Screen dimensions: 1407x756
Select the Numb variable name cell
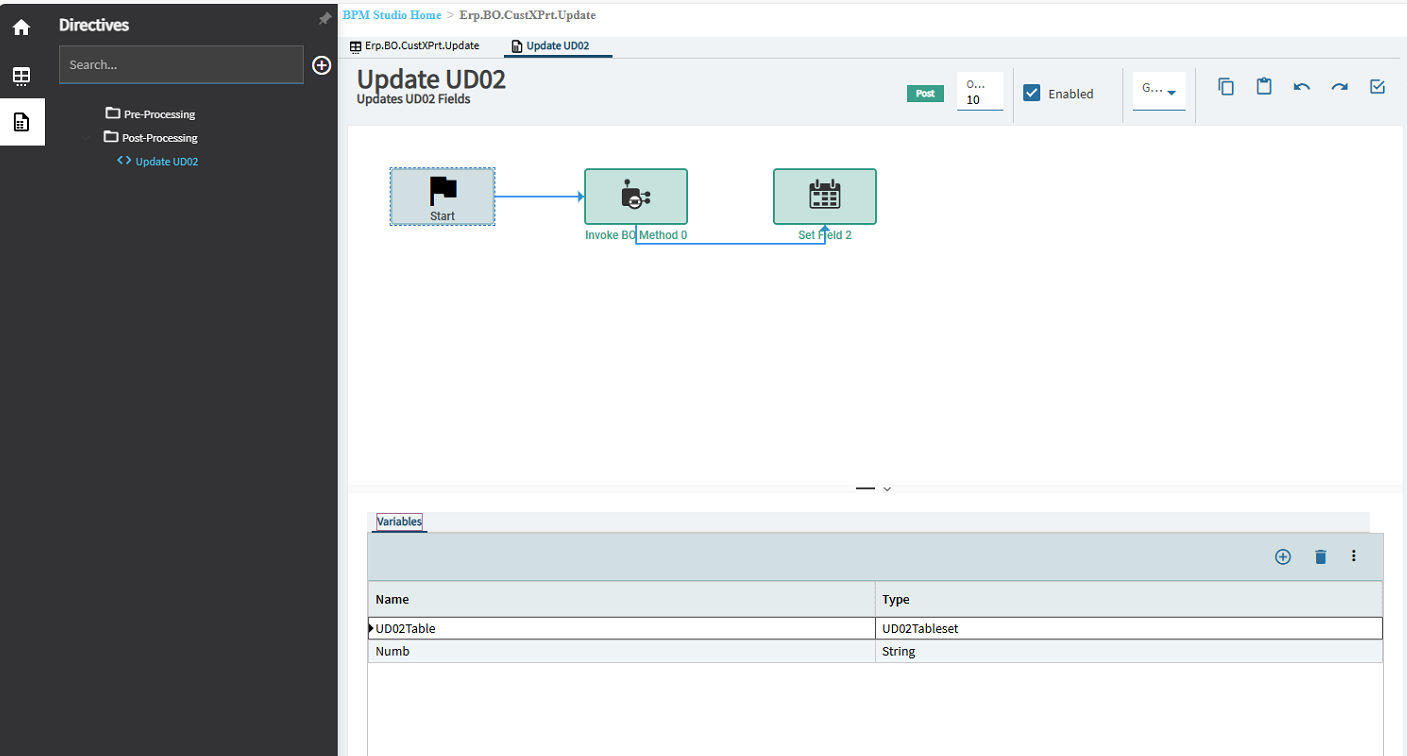click(621, 651)
